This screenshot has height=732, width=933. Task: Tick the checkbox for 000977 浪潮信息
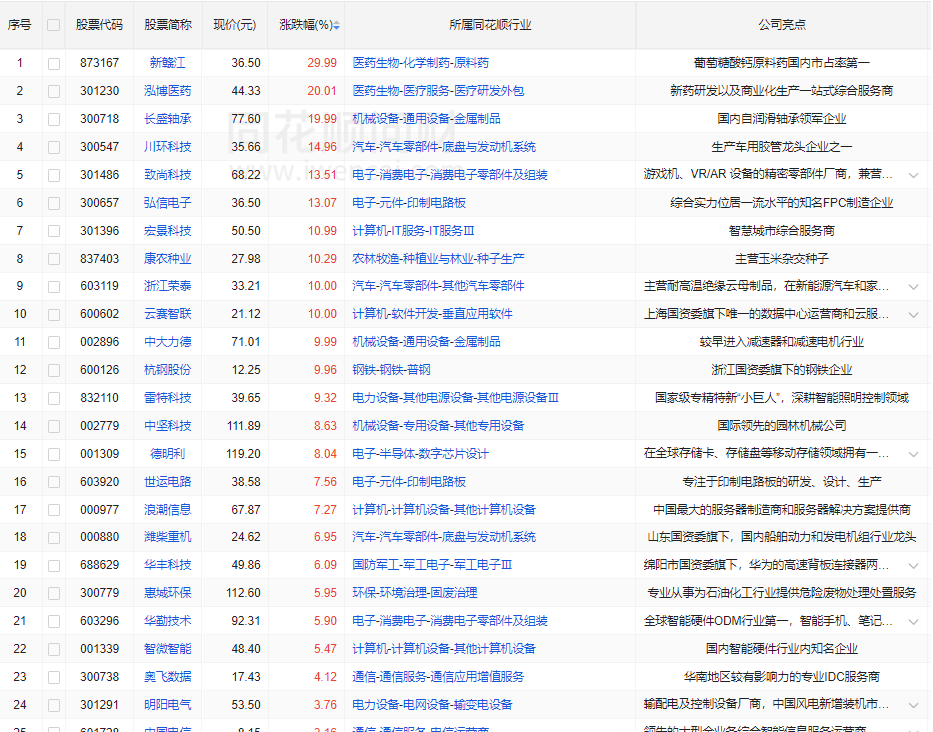click(54, 511)
